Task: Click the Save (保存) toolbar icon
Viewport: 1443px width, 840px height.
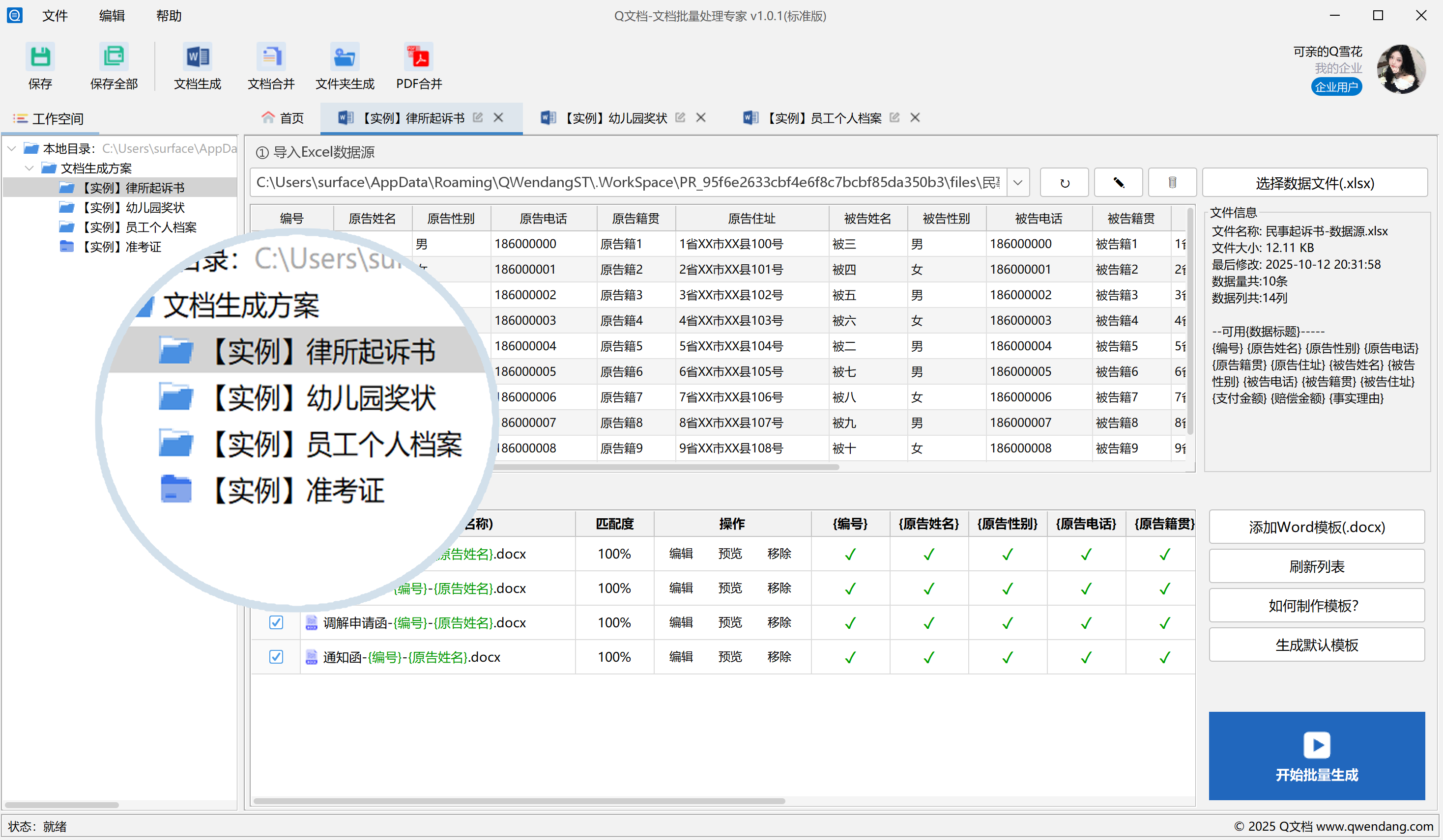Action: click(x=40, y=57)
